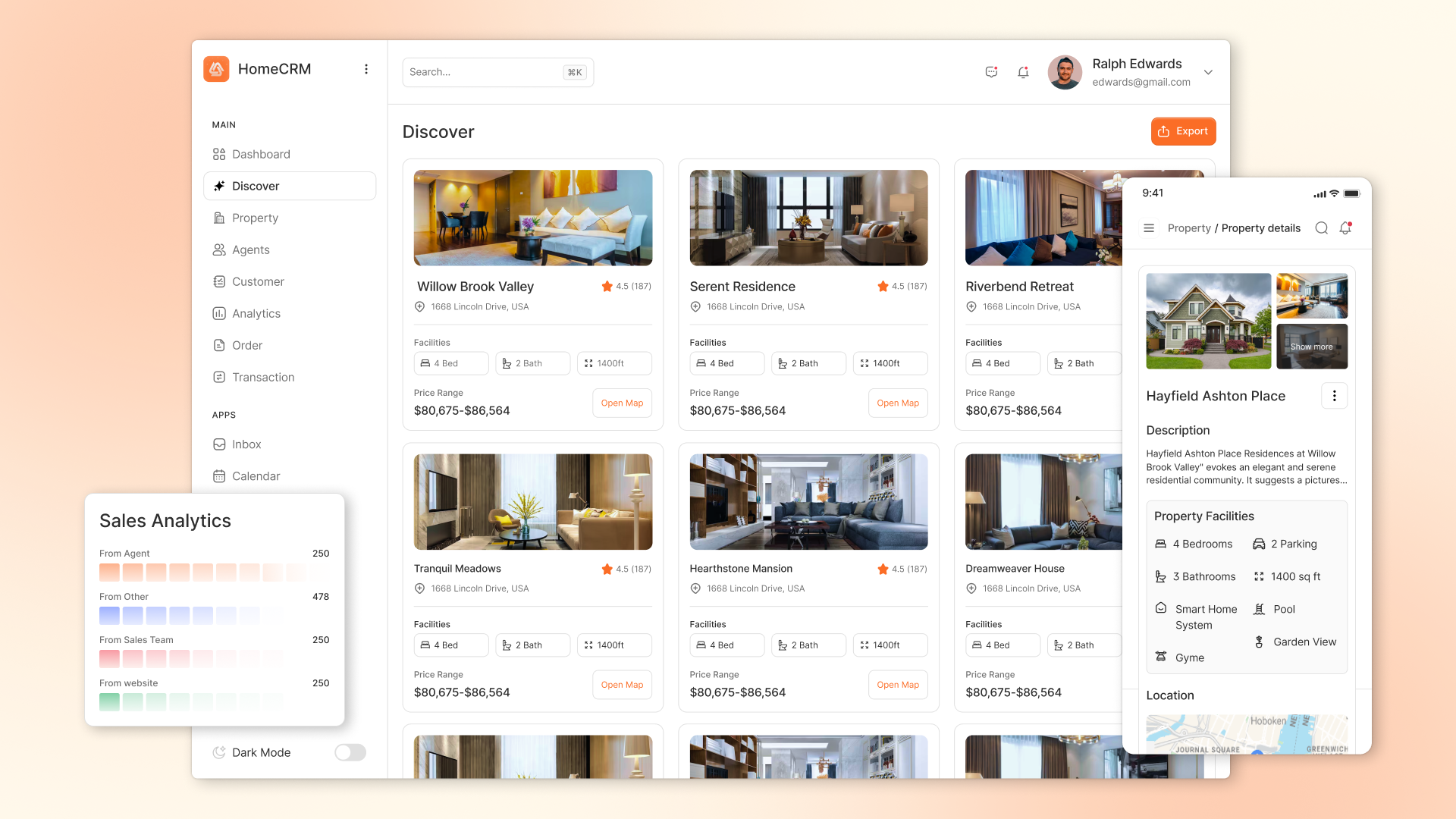The width and height of the screenshot is (1456, 819).
Task: Select 1400ft chip on Tranquil Meadows
Action: click(x=614, y=645)
